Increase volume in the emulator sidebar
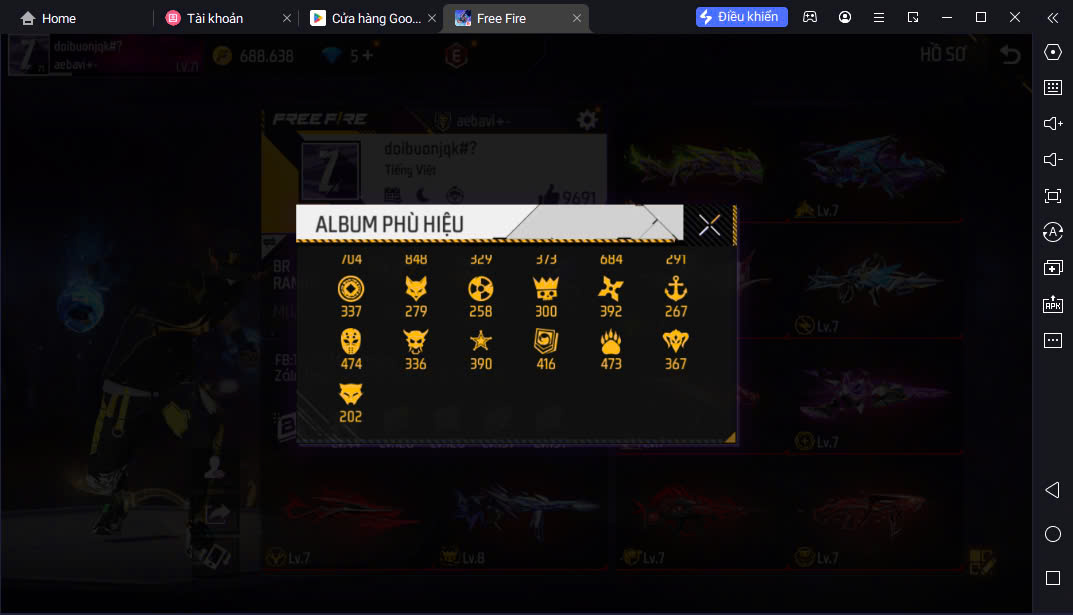 1052,124
